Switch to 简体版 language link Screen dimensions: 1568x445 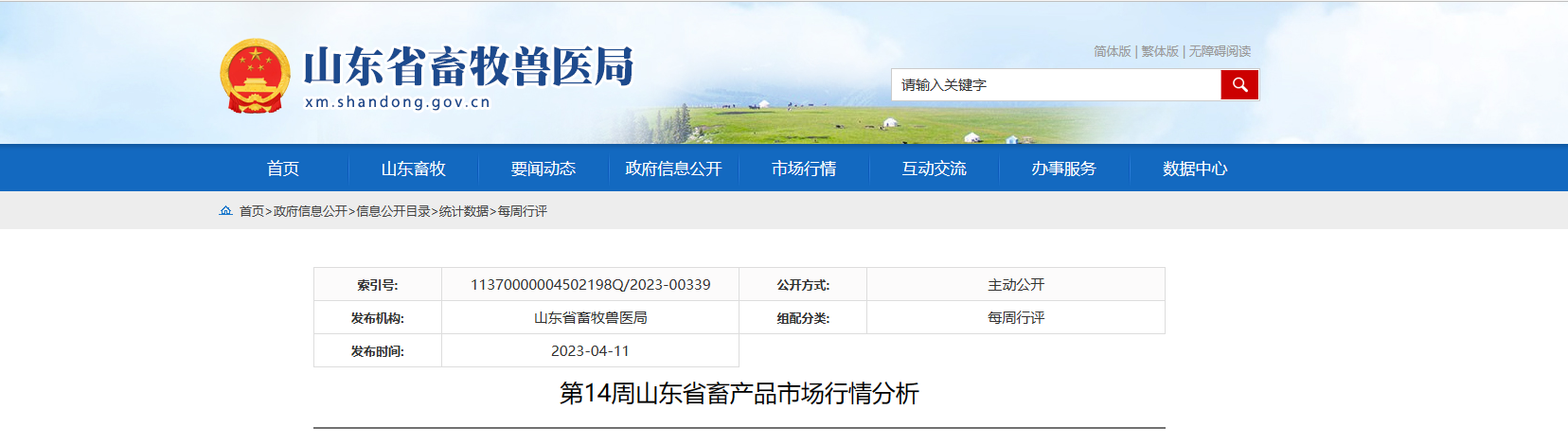pyautogui.click(x=1112, y=51)
